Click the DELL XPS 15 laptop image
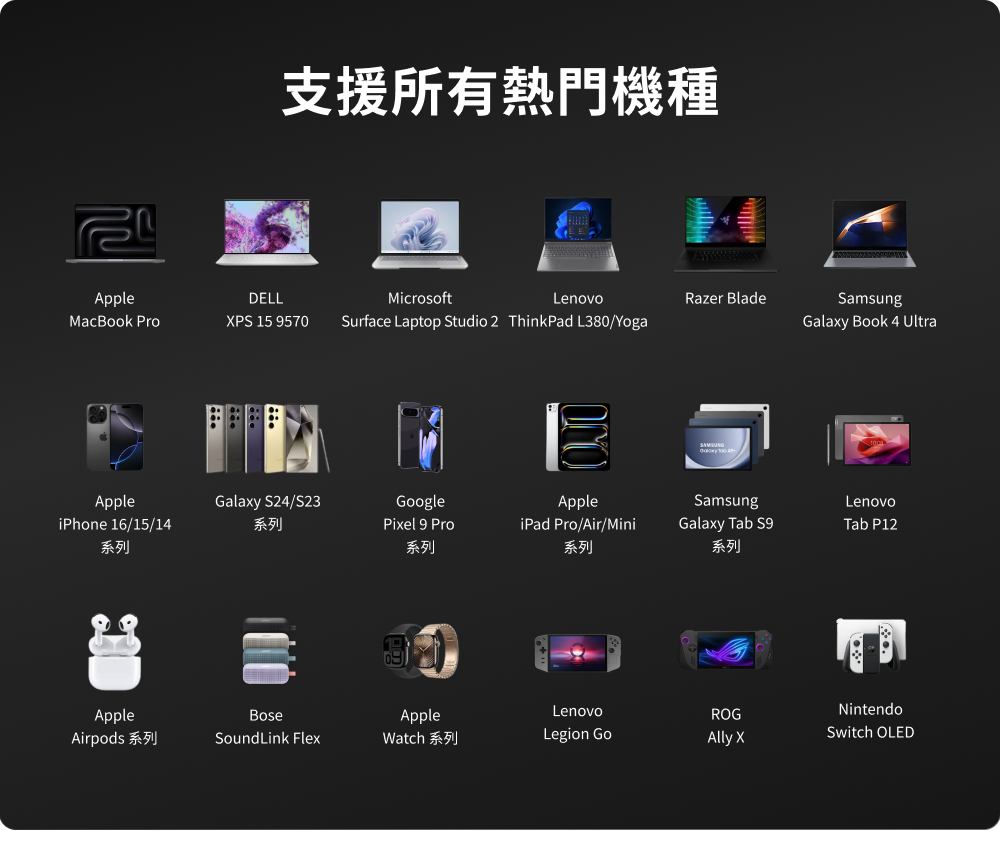 pyautogui.click(x=267, y=232)
